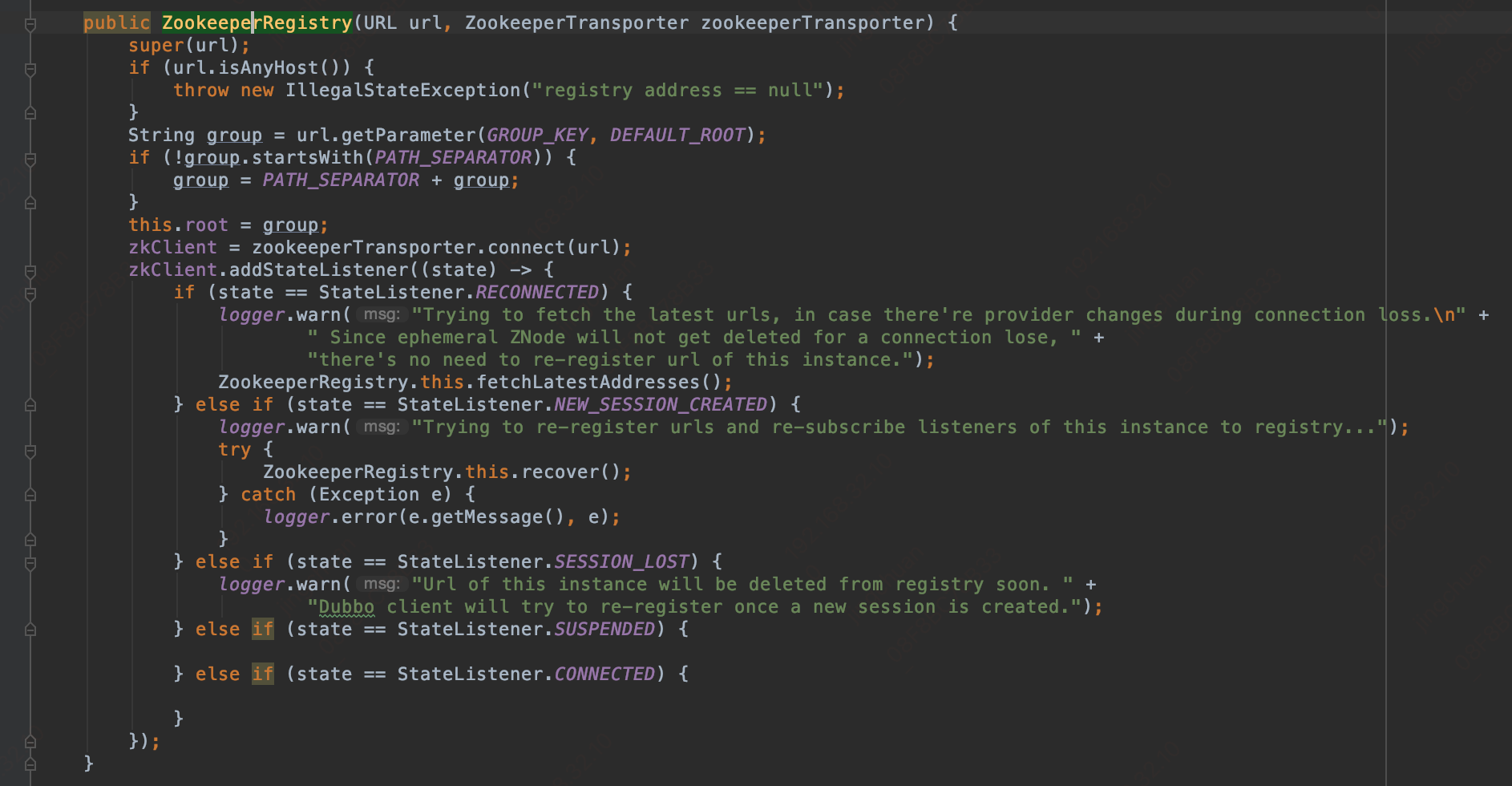Image resolution: width=1512 pixels, height=786 pixels.
Task: Click the CONNECTED constant
Action: tap(604, 675)
